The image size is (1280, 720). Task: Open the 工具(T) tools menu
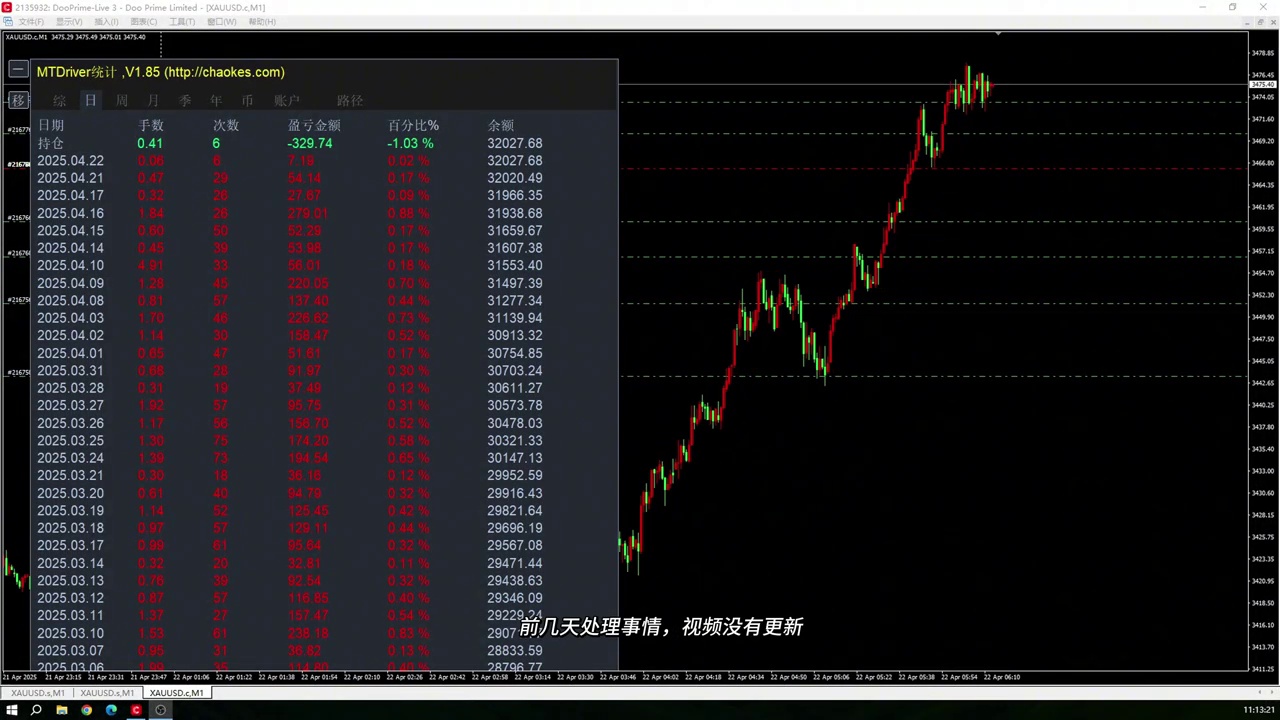[182, 21]
